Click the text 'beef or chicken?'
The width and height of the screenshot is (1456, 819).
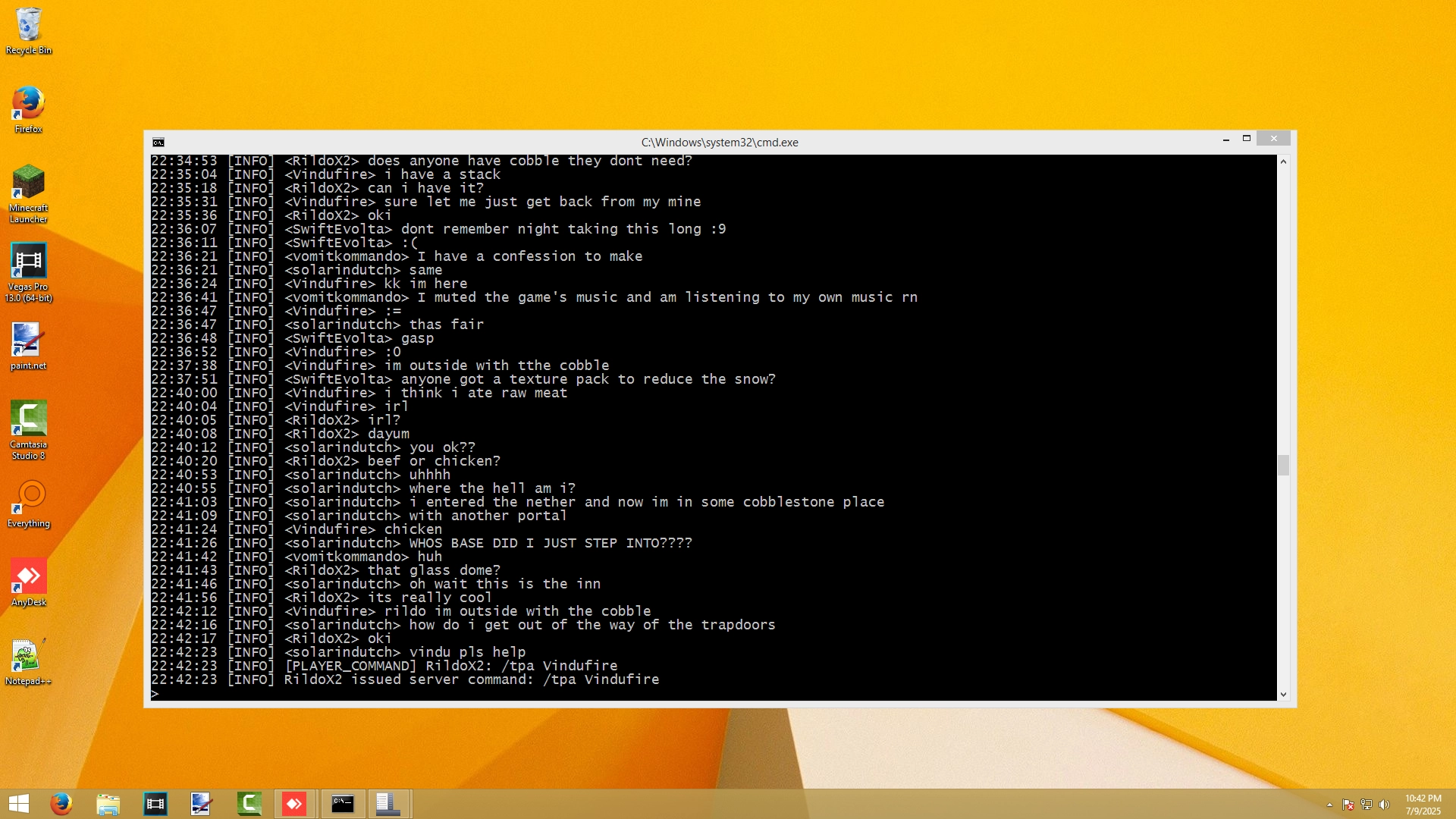pos(434,461)
